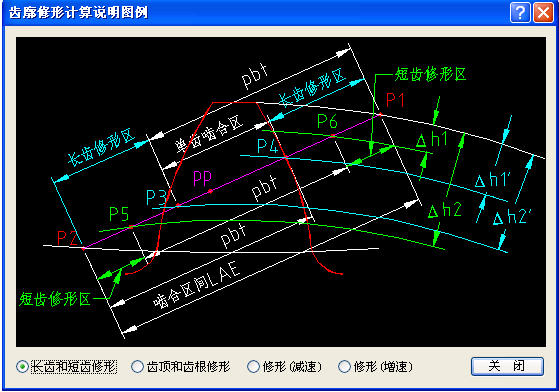The width and height of the screenshot is (559, 392).
Task: Click the cyan P3 label
Action: 156,198
